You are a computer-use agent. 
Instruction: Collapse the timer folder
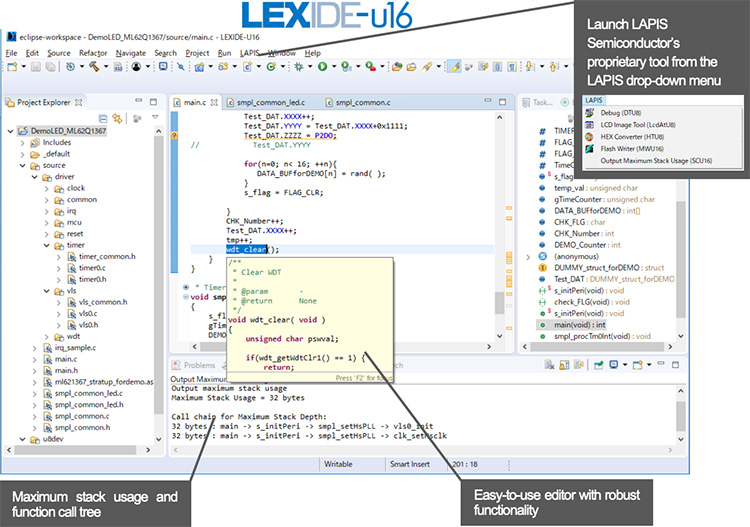pyautogui.click(x=46, y=245)
